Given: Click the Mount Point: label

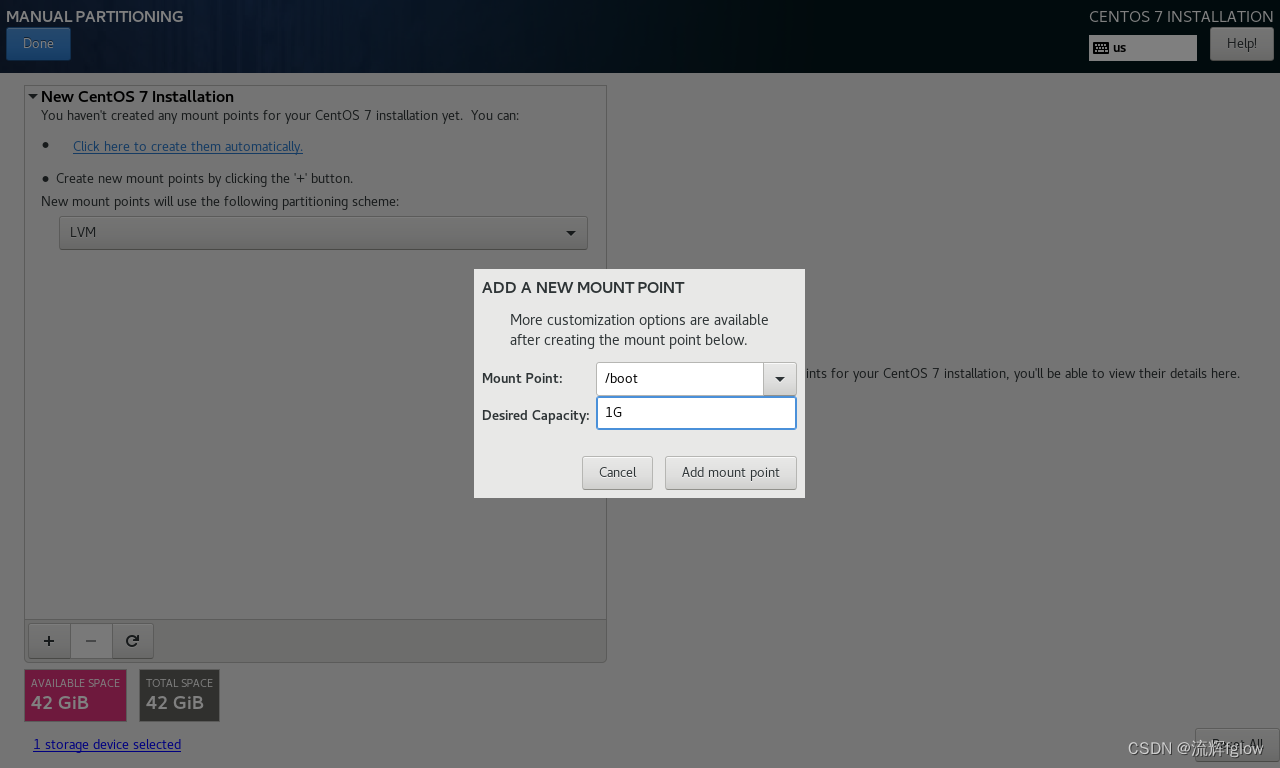Looking at the screenshot, I should coord(522,379).
